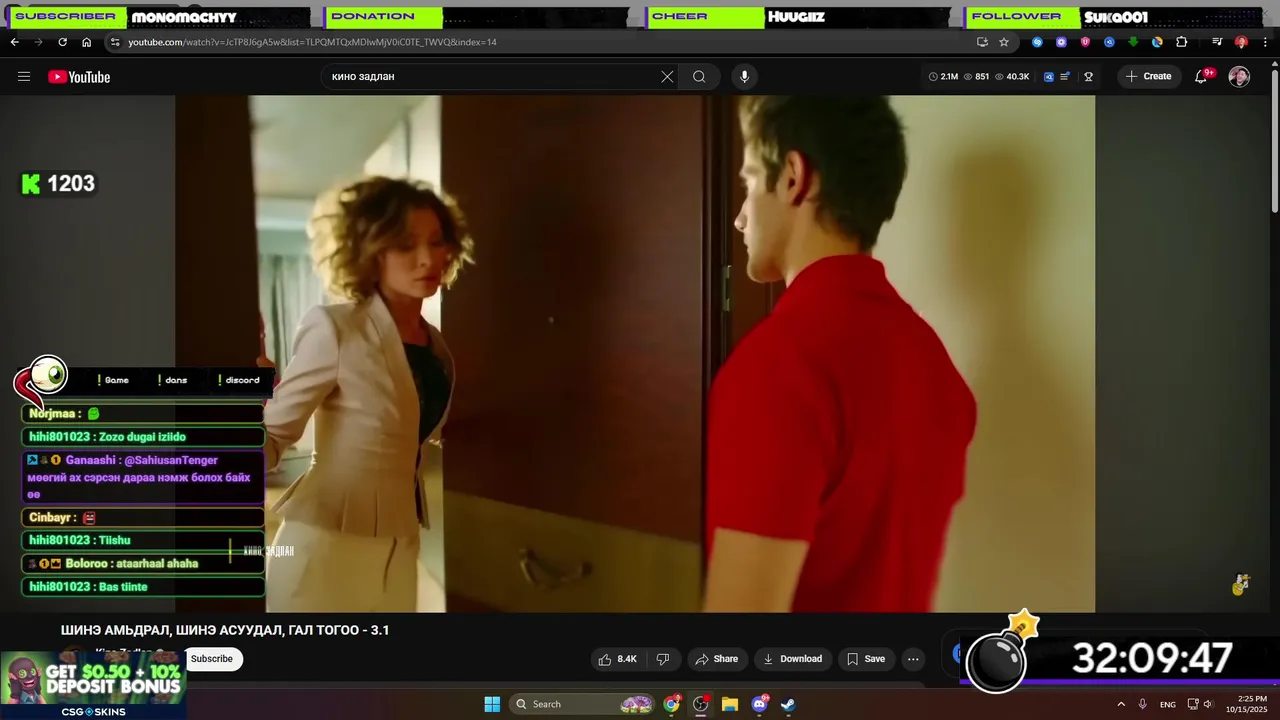
Task: Open Chrome profile avatar
Action: 1241,42
